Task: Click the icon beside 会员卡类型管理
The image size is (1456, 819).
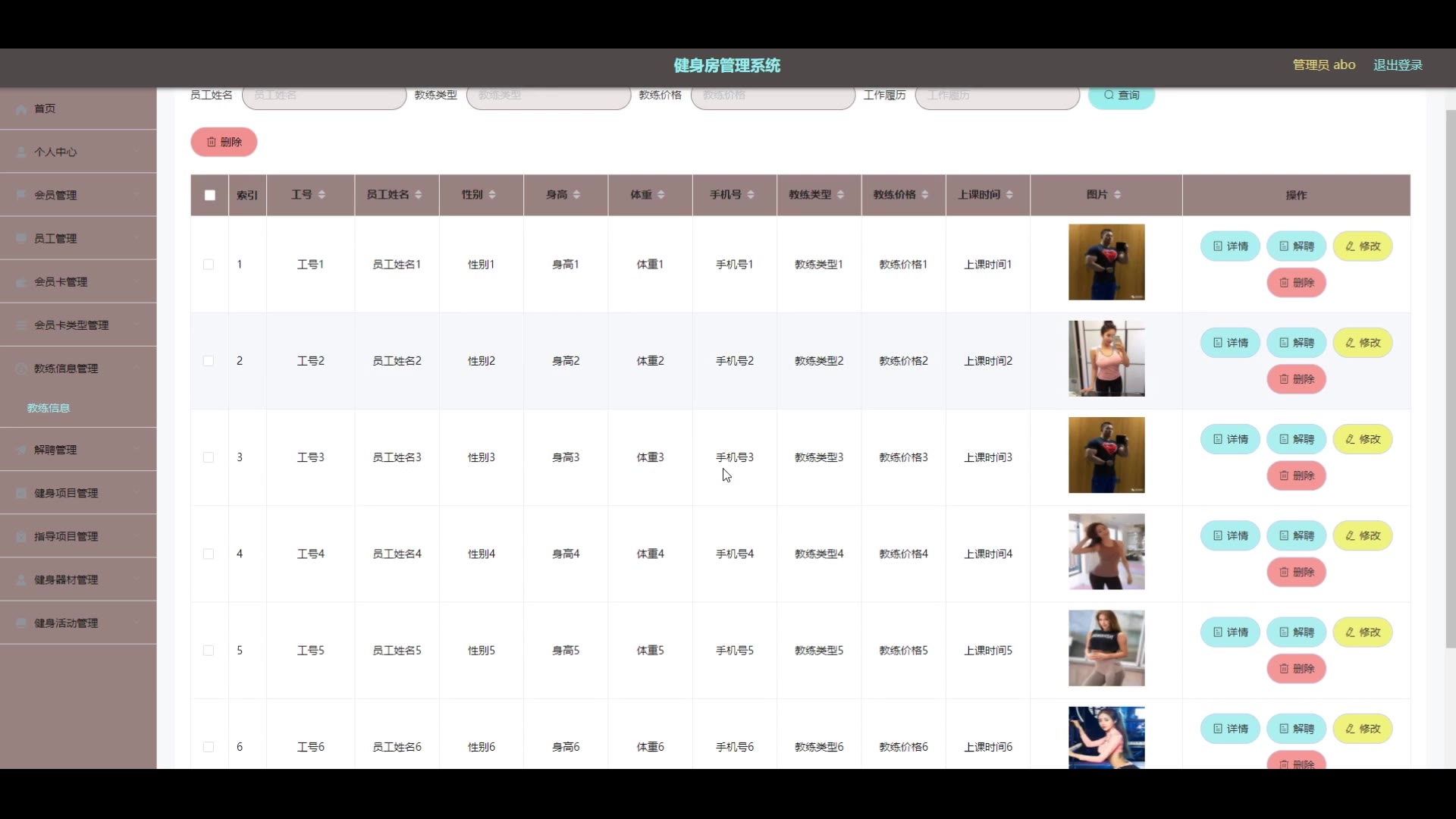Action: [21, 325]
